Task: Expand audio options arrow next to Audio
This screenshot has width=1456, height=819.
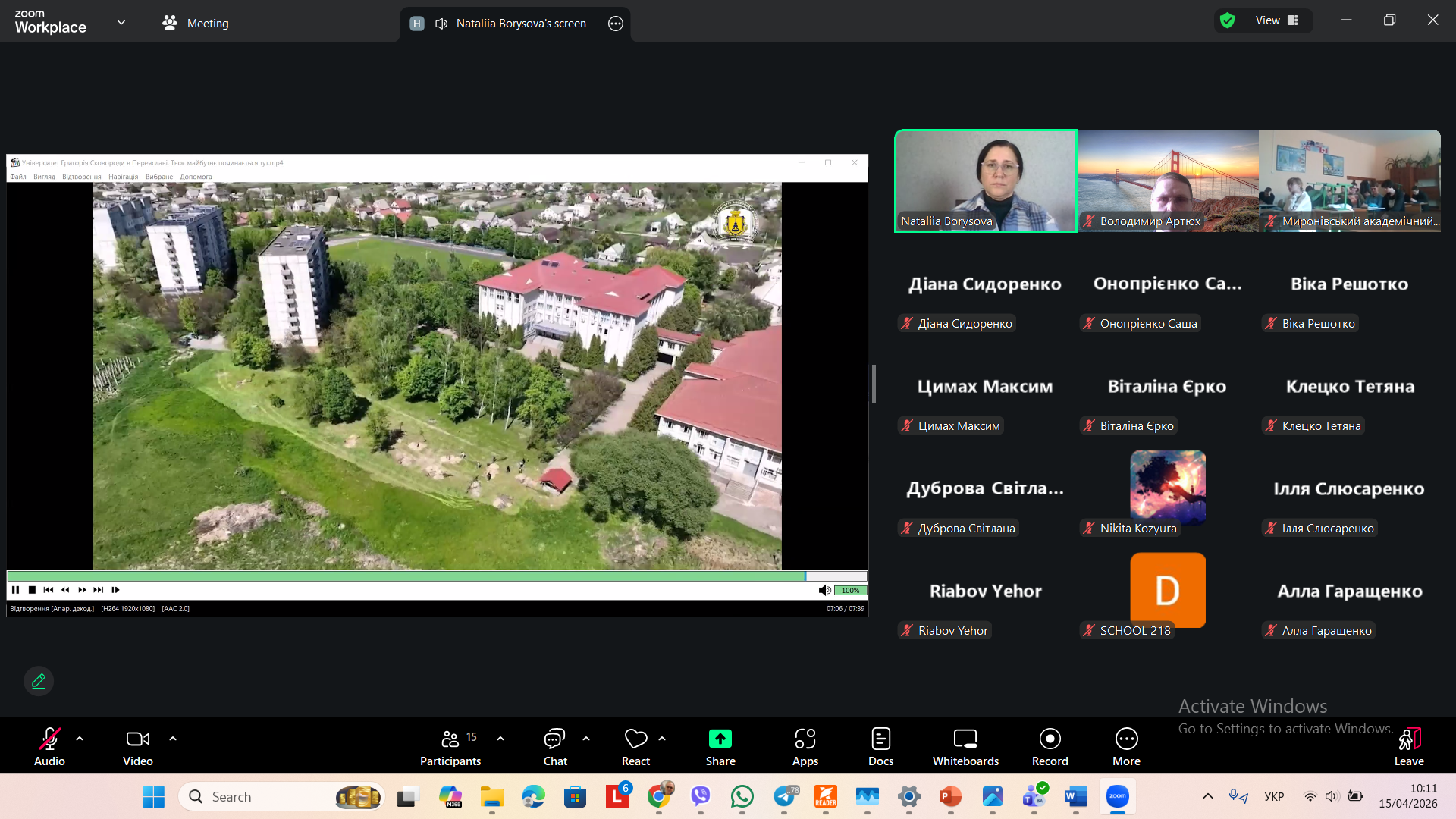Action: click(x=80, y=738)
